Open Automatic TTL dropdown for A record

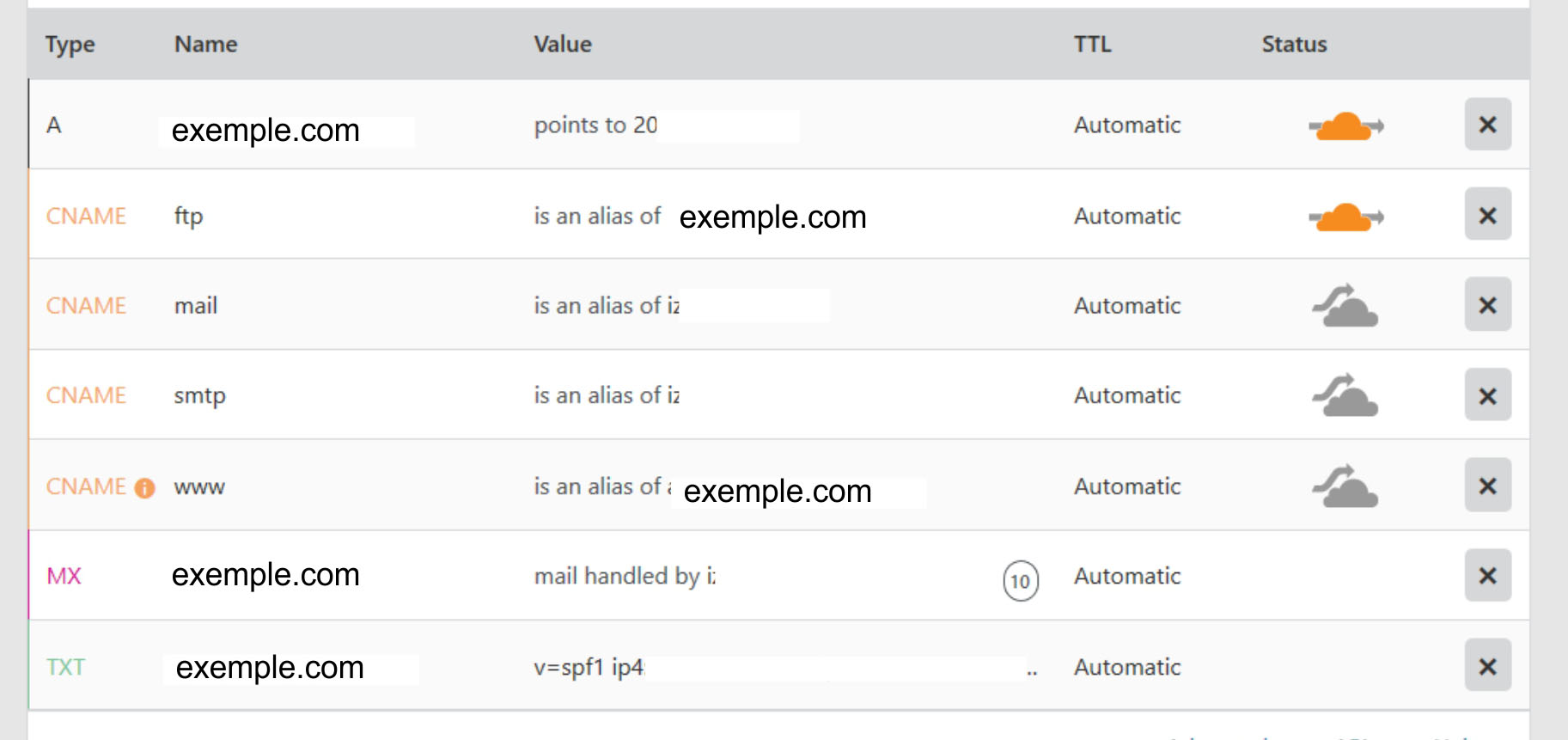coord(1126,125)
